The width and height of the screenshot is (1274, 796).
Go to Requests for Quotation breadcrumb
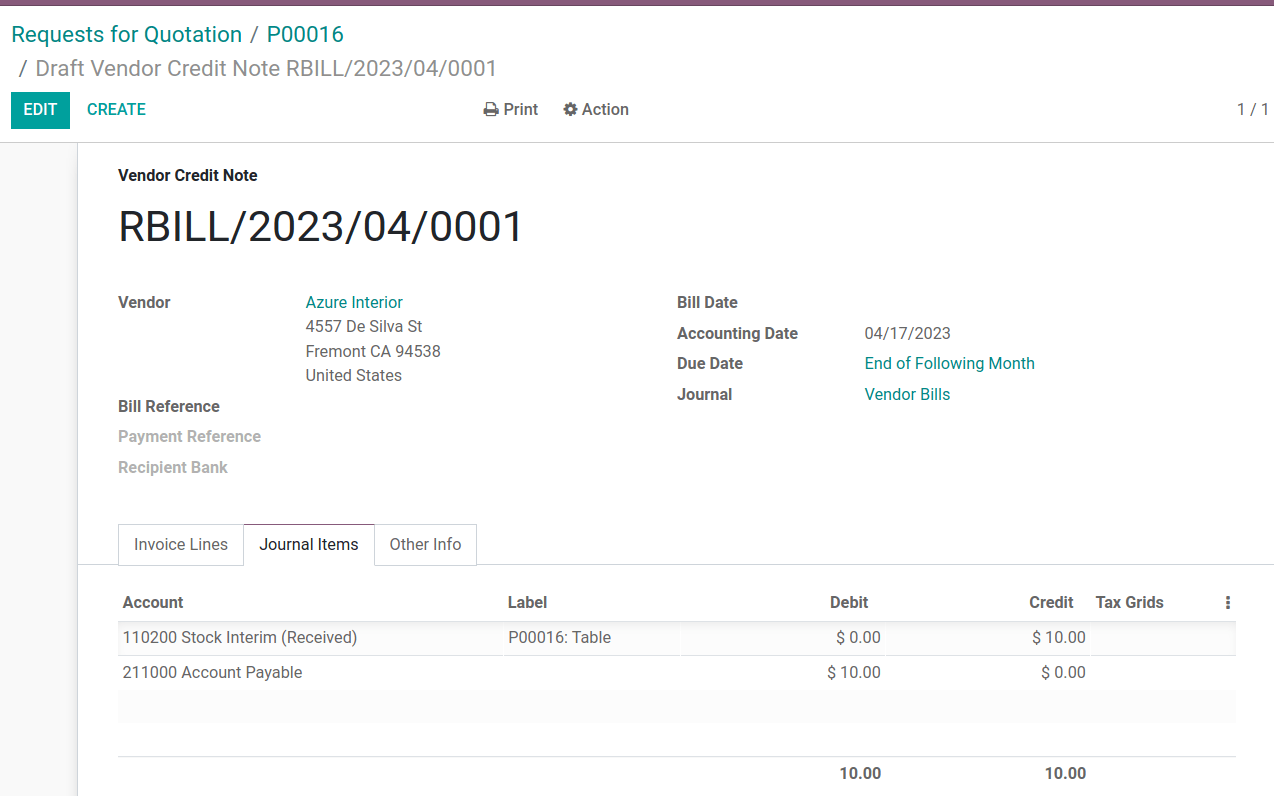tap(126, 35)
